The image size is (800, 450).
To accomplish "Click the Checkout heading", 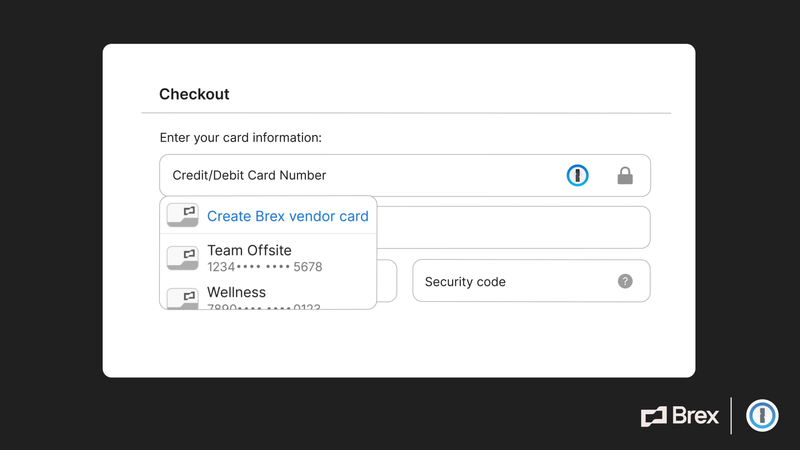I will point(194,94).
